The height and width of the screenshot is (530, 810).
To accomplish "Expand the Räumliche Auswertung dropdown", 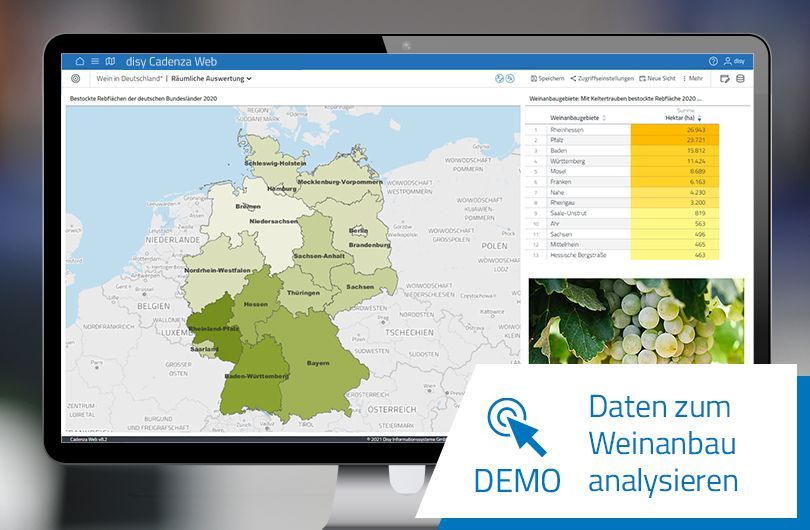I will pyautogui.click(x=211, y=78).
